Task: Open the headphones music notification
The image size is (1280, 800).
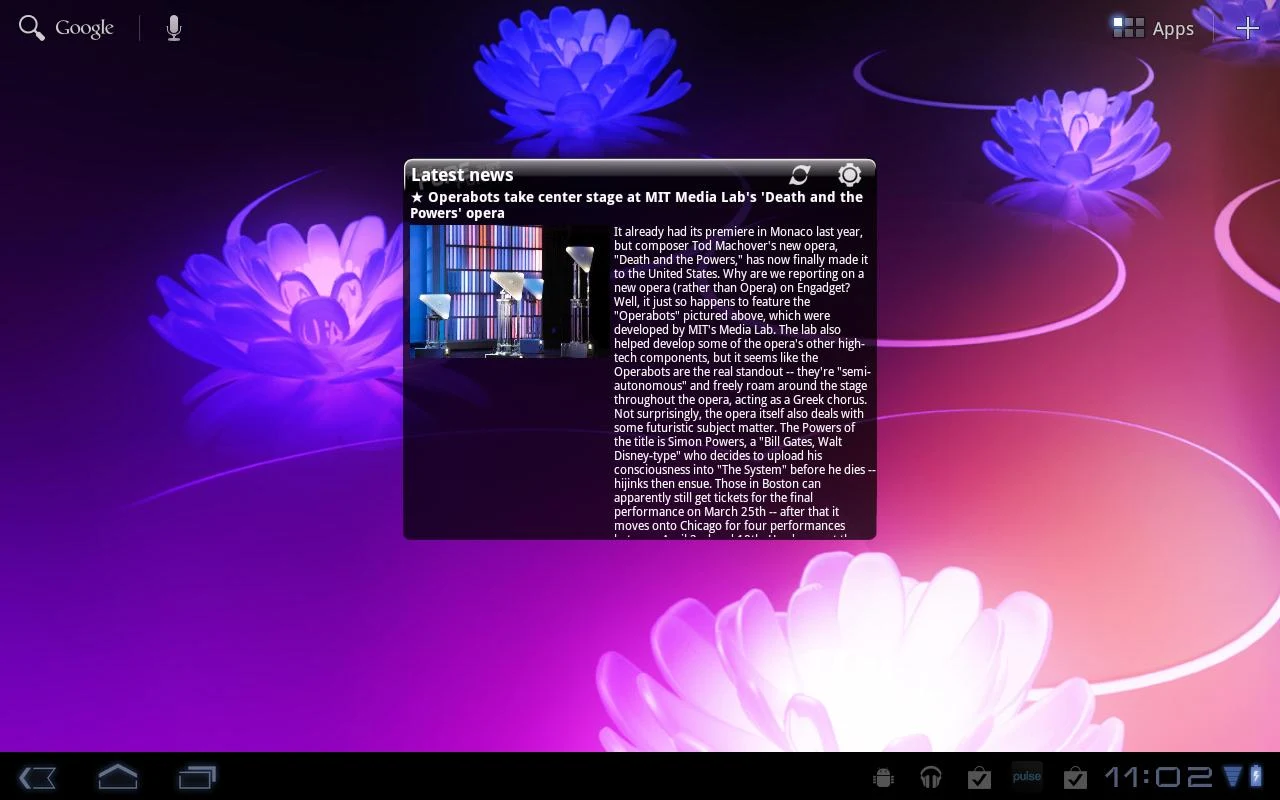Action: (931, 777)
